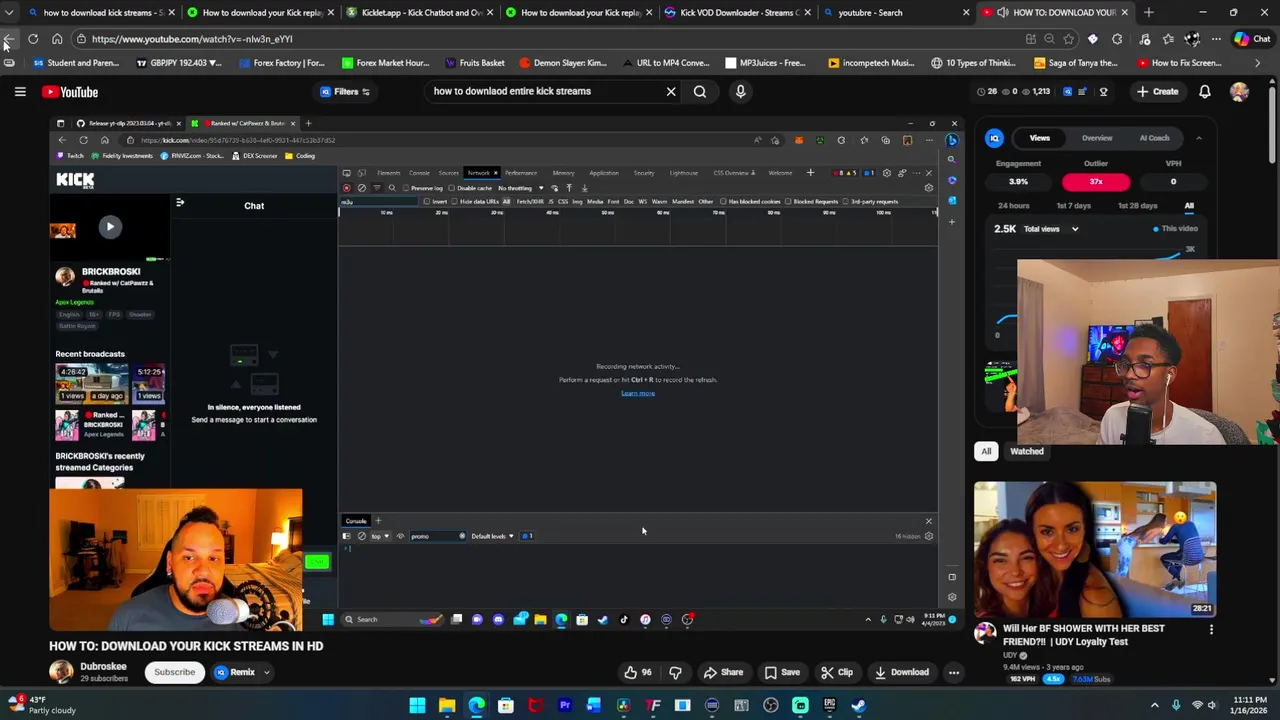Viewport: 1280px width, 720px height.
Task: Switch to the Overview tab in vidIQ
Action: [1097, 138]
